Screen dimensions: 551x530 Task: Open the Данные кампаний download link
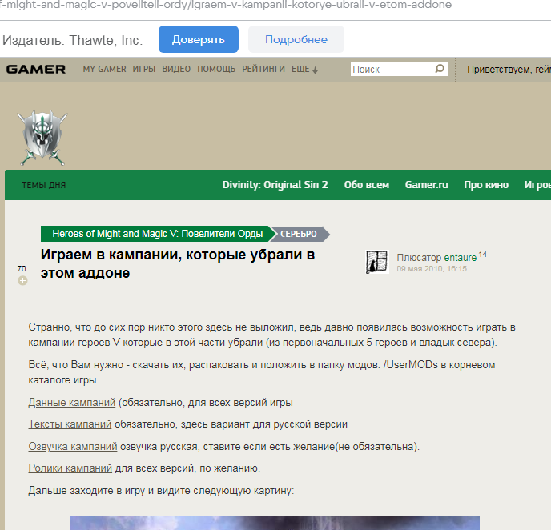[x=72, y=402]
